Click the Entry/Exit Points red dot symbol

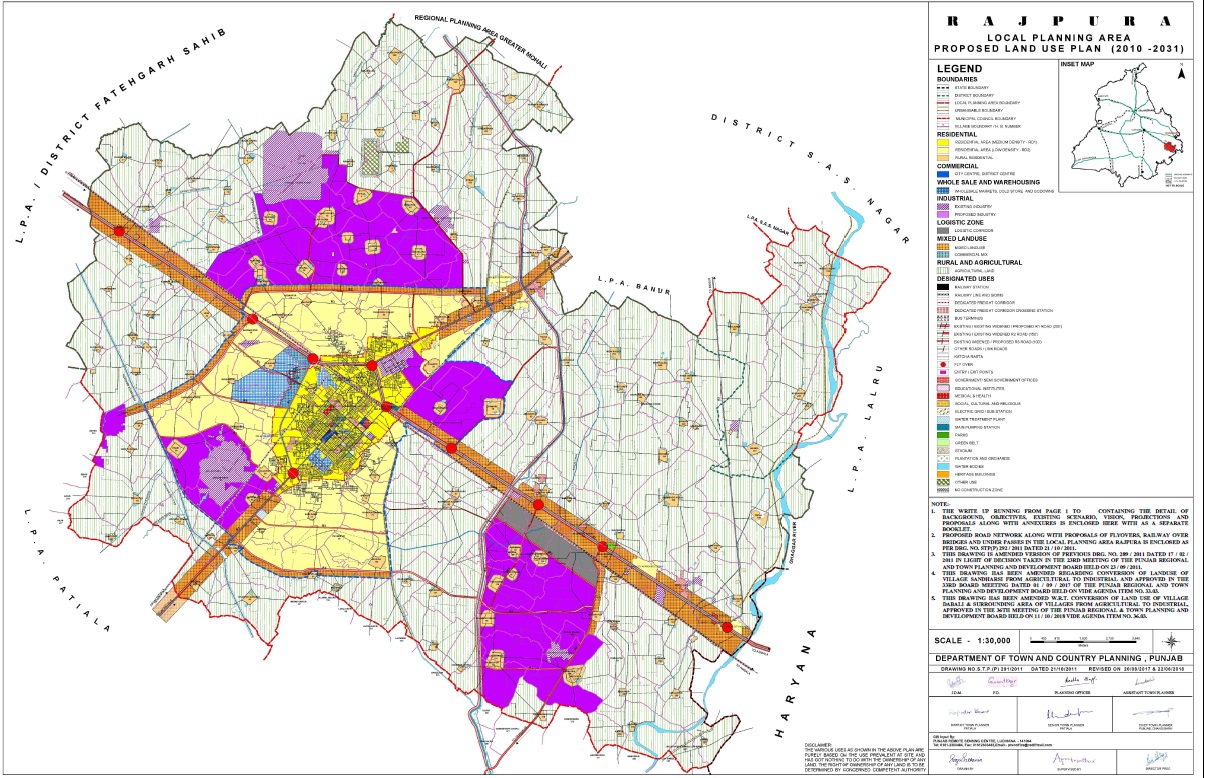941,372
